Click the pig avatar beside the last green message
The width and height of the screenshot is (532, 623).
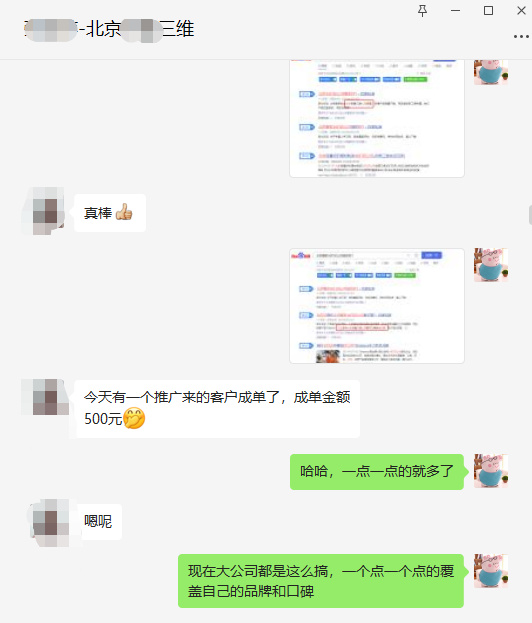pos(491,571)
